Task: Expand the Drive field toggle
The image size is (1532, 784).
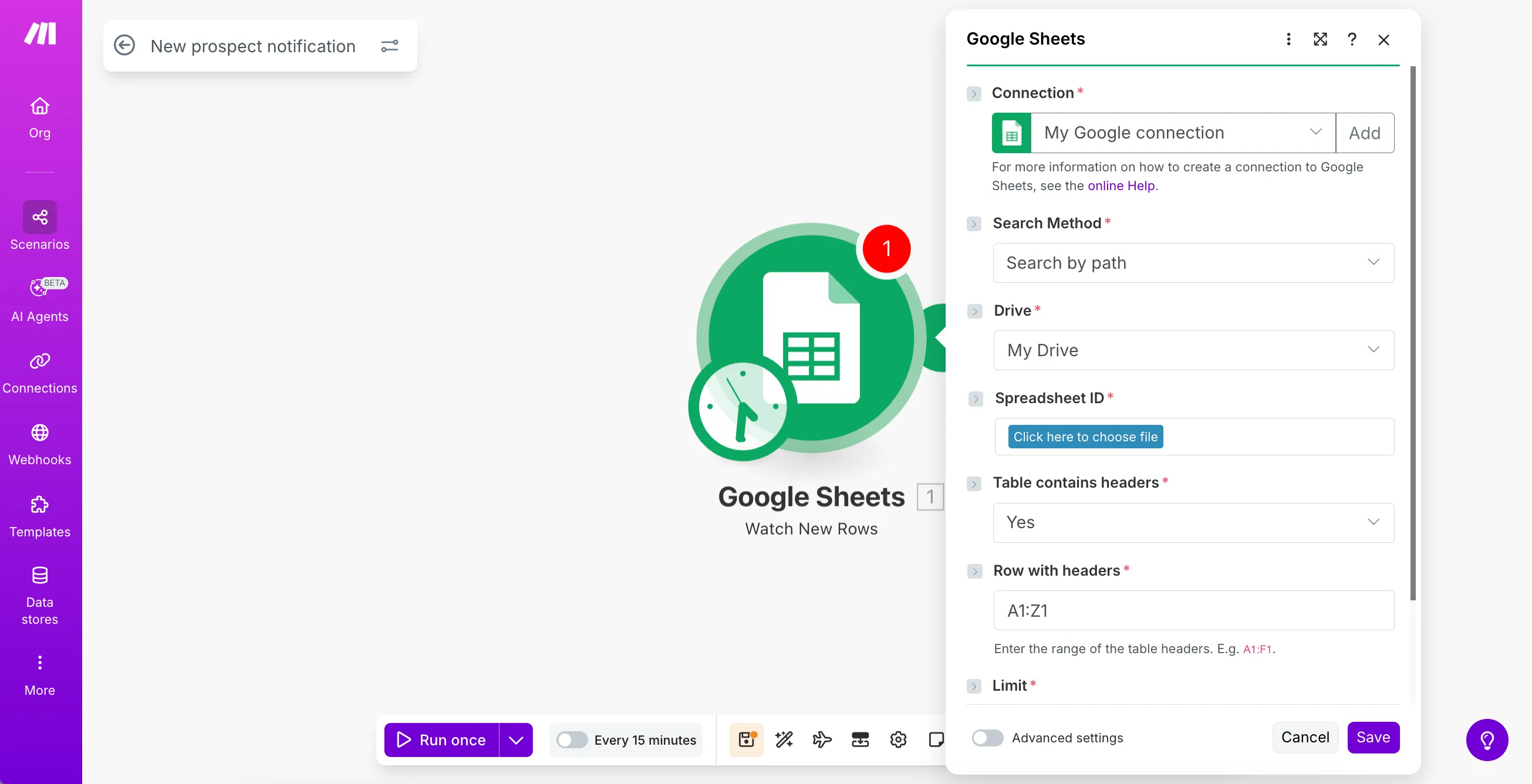Action: point(974,311)
